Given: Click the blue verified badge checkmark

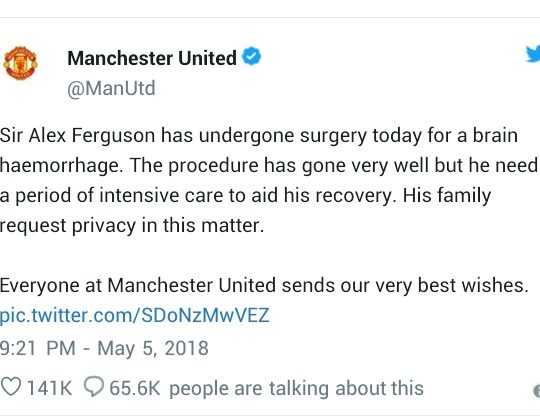Looking at the screenshot, I should [251, 56].
